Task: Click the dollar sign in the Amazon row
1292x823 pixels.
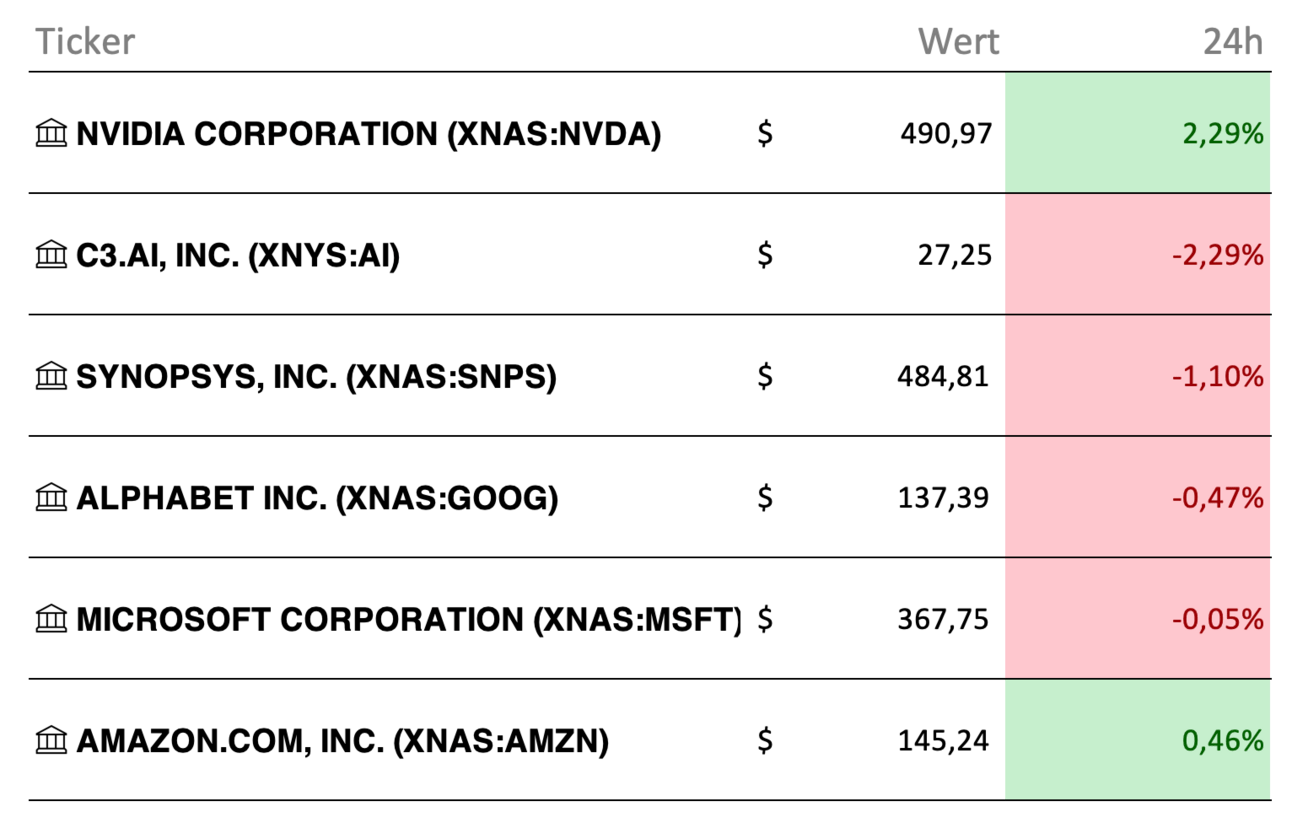Action: (x=765, y=741)
